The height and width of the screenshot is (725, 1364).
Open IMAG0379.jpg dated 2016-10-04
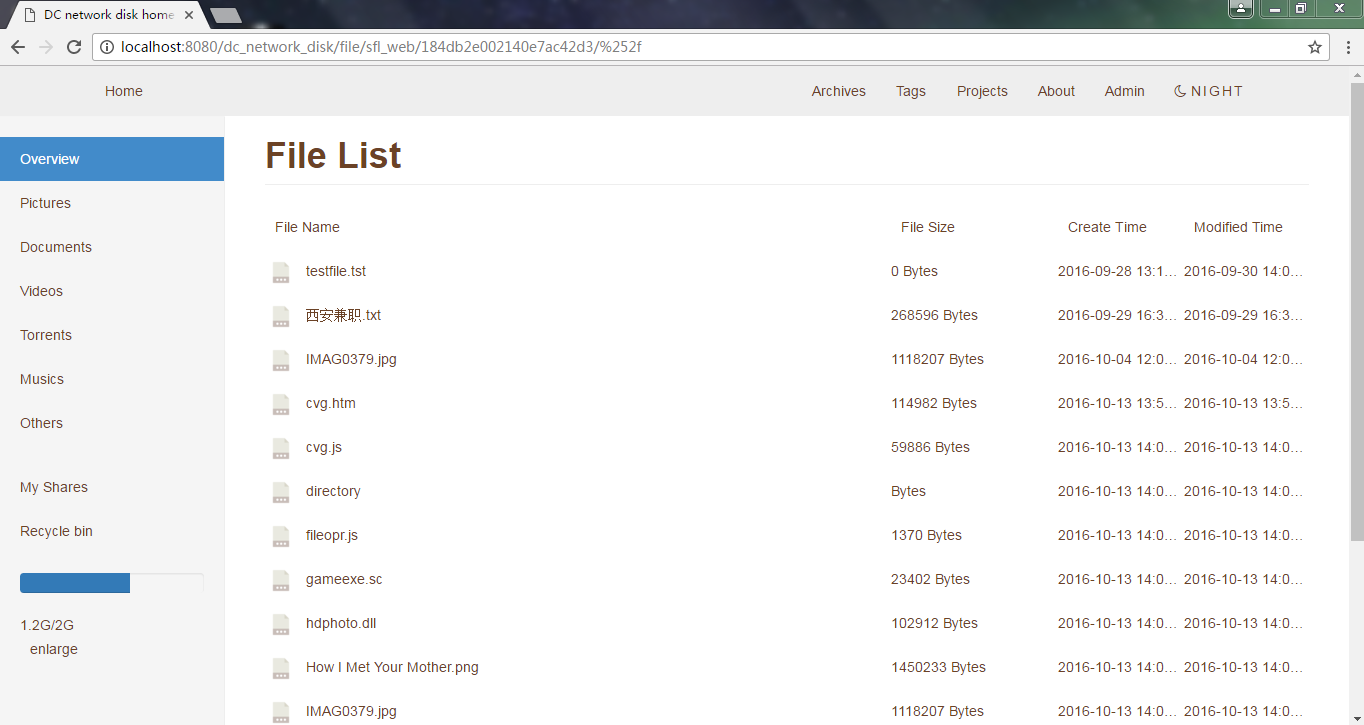click(x=351, y=359)
